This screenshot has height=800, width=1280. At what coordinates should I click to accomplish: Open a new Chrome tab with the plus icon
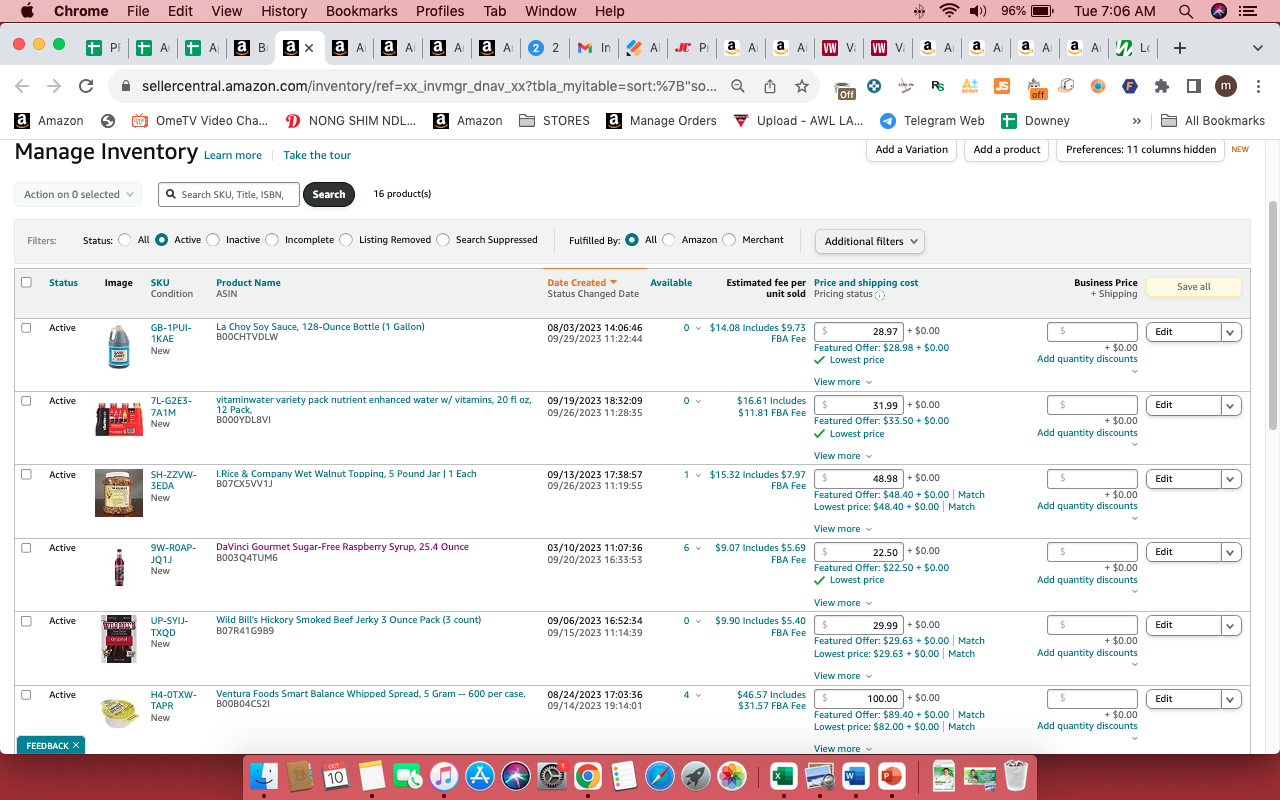pos(1180,48)
